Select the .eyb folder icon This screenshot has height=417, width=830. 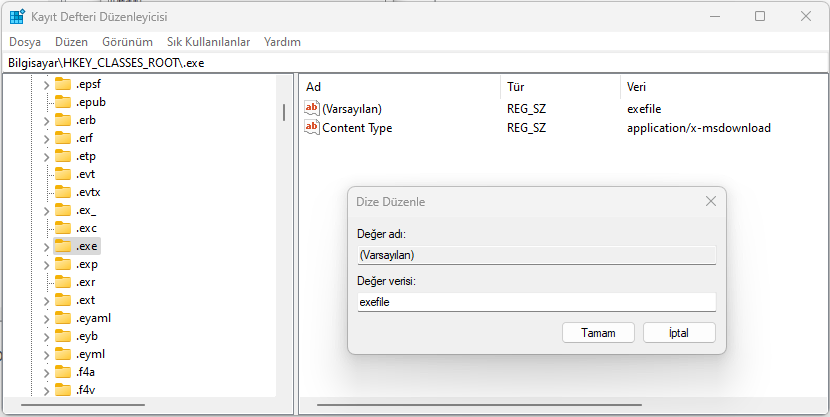tap(63, 336)
